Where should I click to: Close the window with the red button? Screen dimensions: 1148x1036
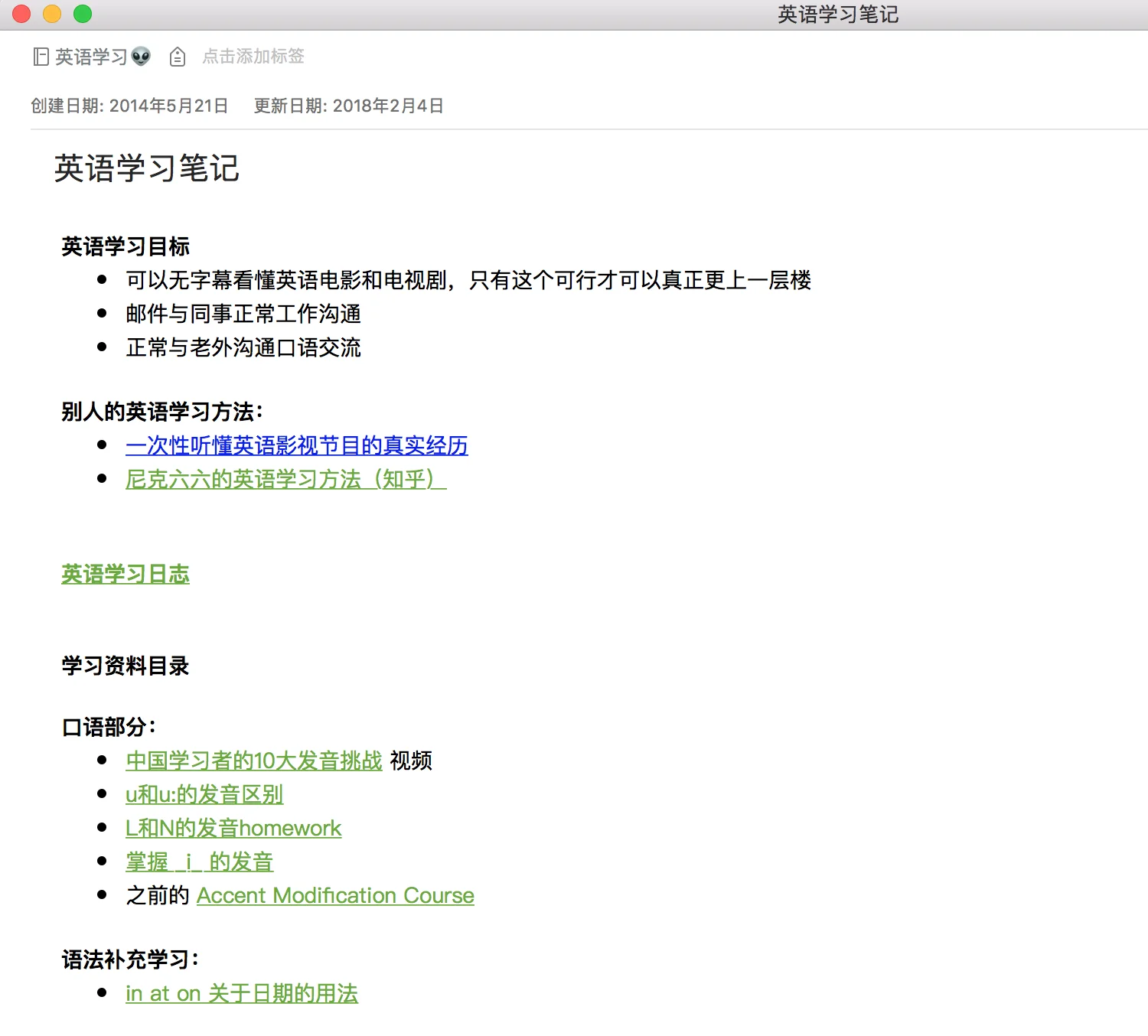(x=21, y=14)
